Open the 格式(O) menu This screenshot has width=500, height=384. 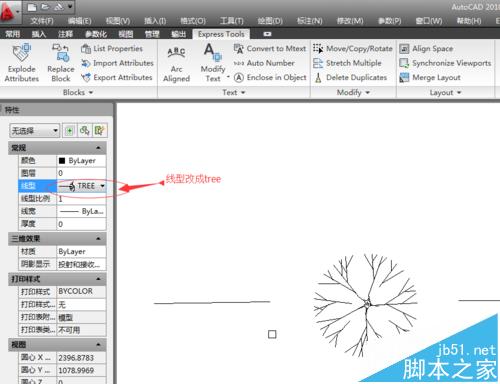tap(193, 21)
